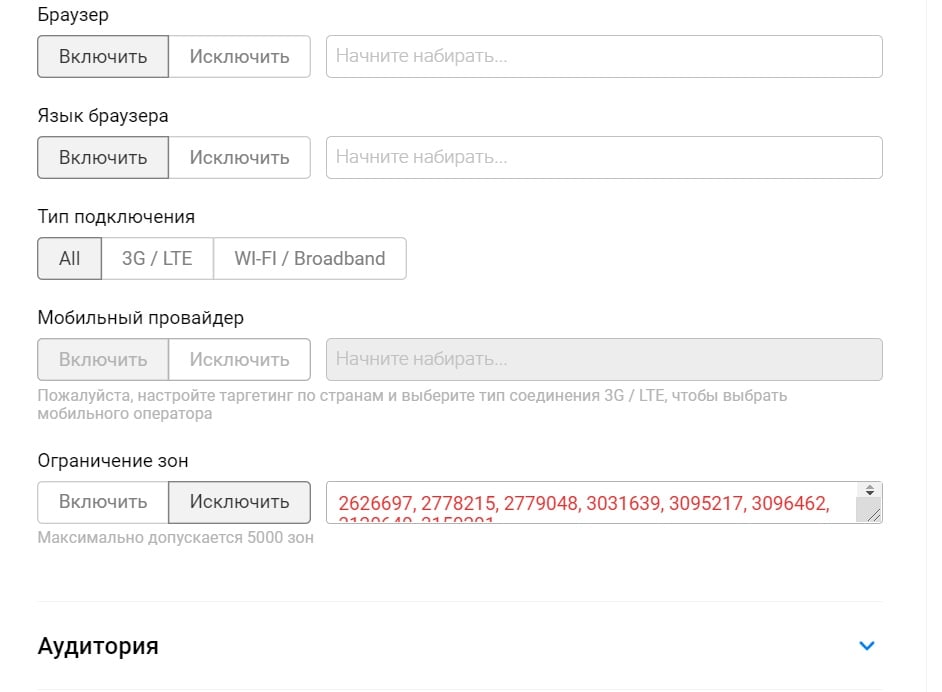Expand the Аудитория section chevron
The width and height of the screenshot is (942, 692).
pyautogui.click(x=867, y=646)
